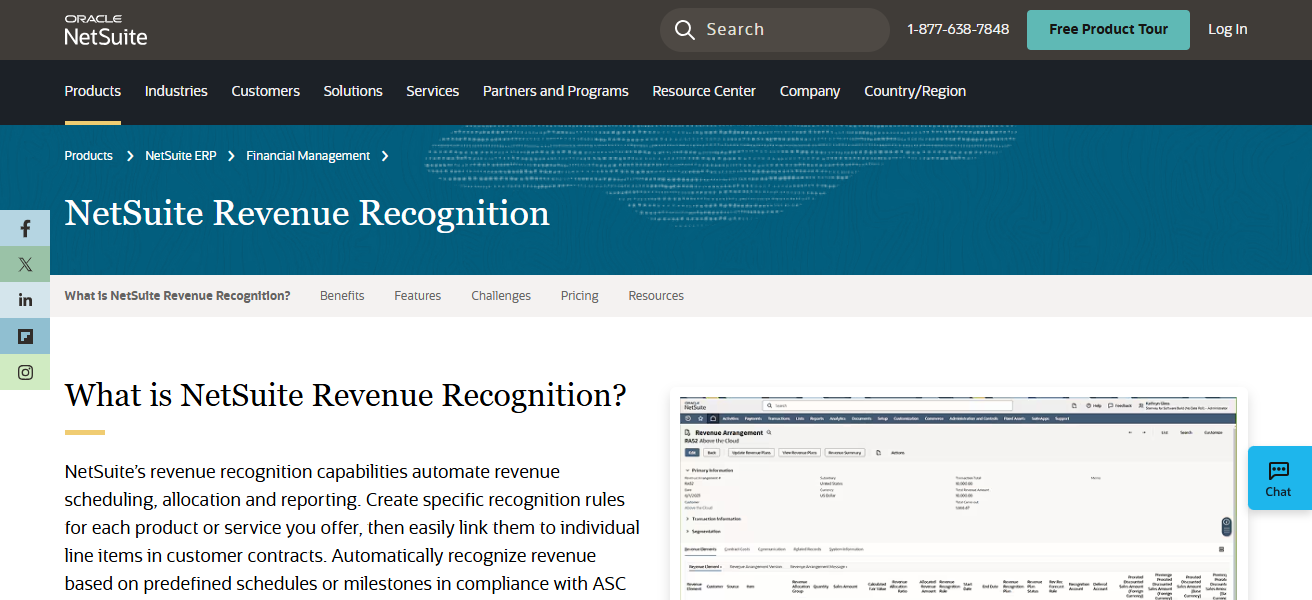The width and height of the screenshot is (1312, 600).
Task: Open the Country/Region dropdown
Action: tap(914, 91)
